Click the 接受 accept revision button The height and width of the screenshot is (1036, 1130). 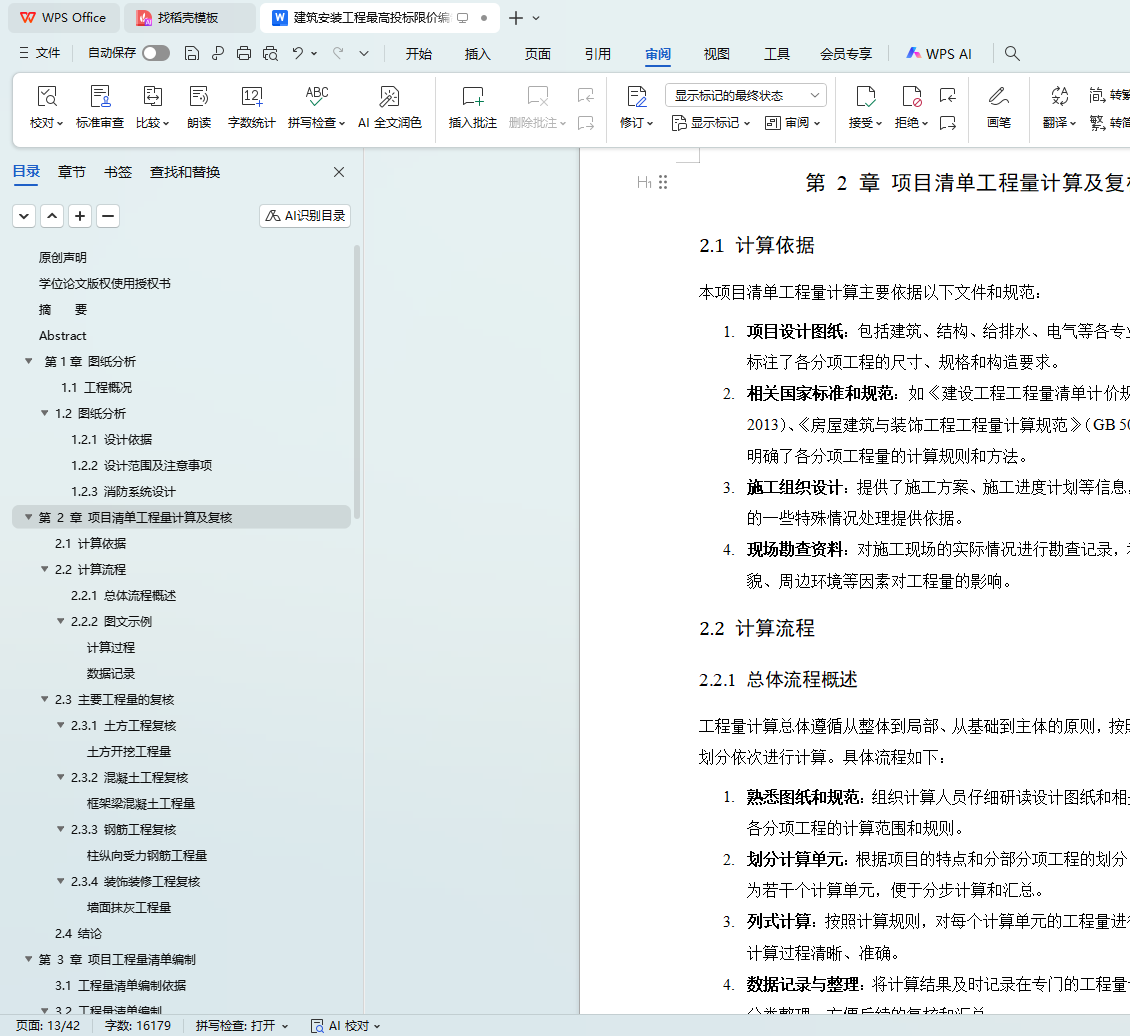tap(865, 97)
